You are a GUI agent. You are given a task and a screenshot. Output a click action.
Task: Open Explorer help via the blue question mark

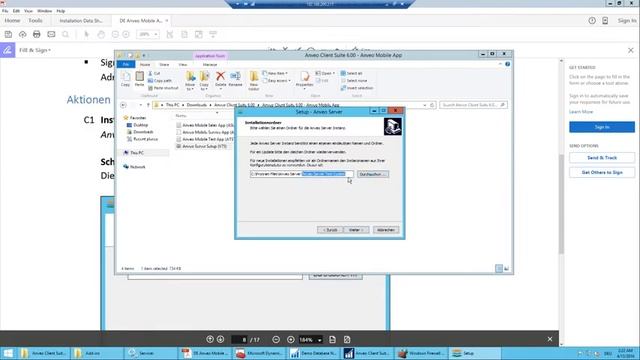[x=507, y=64]
